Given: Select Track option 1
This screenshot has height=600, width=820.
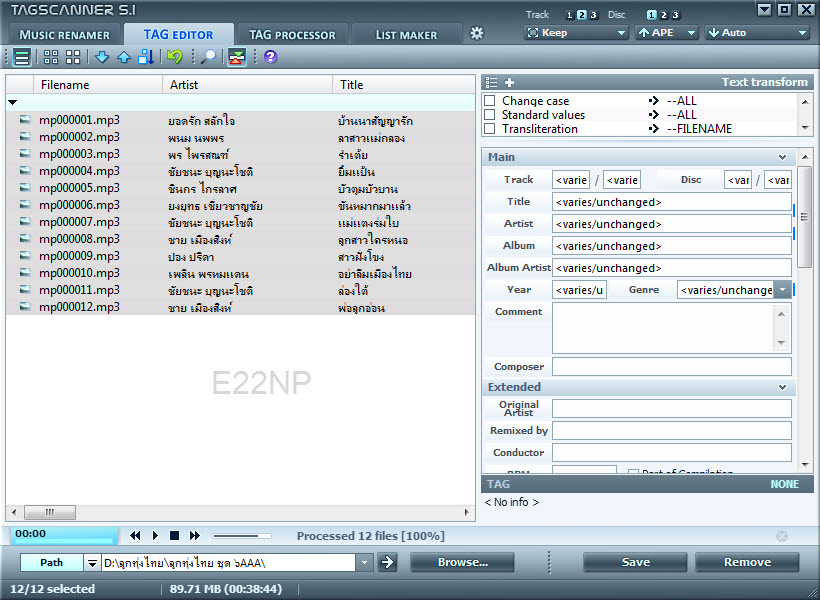Looking at the screenshot, I should pyautogui.click(x=570, y=15).
